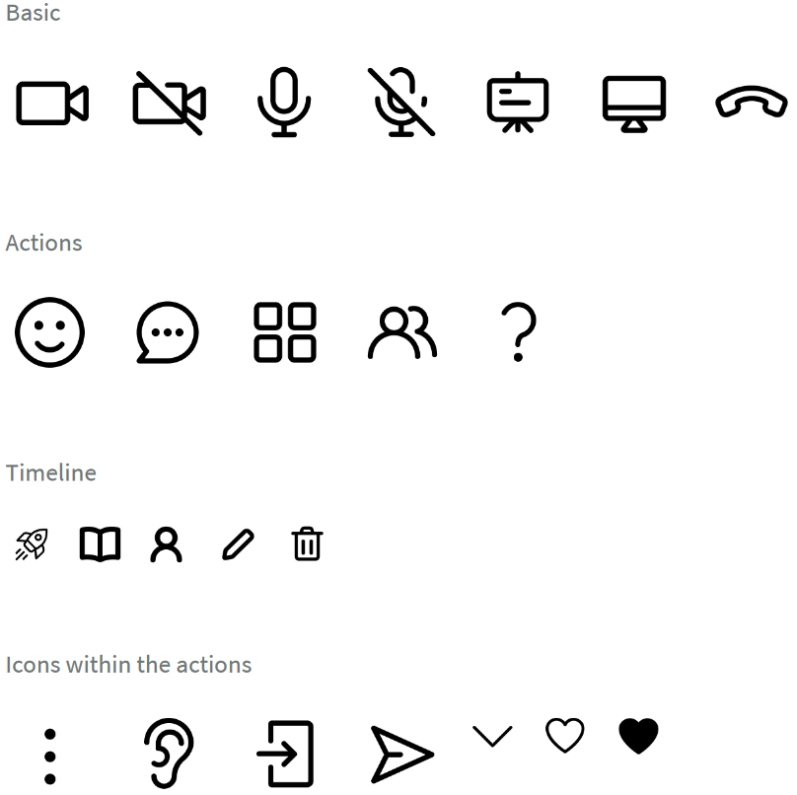Click the video camera on icon

(x=52, y=103)
